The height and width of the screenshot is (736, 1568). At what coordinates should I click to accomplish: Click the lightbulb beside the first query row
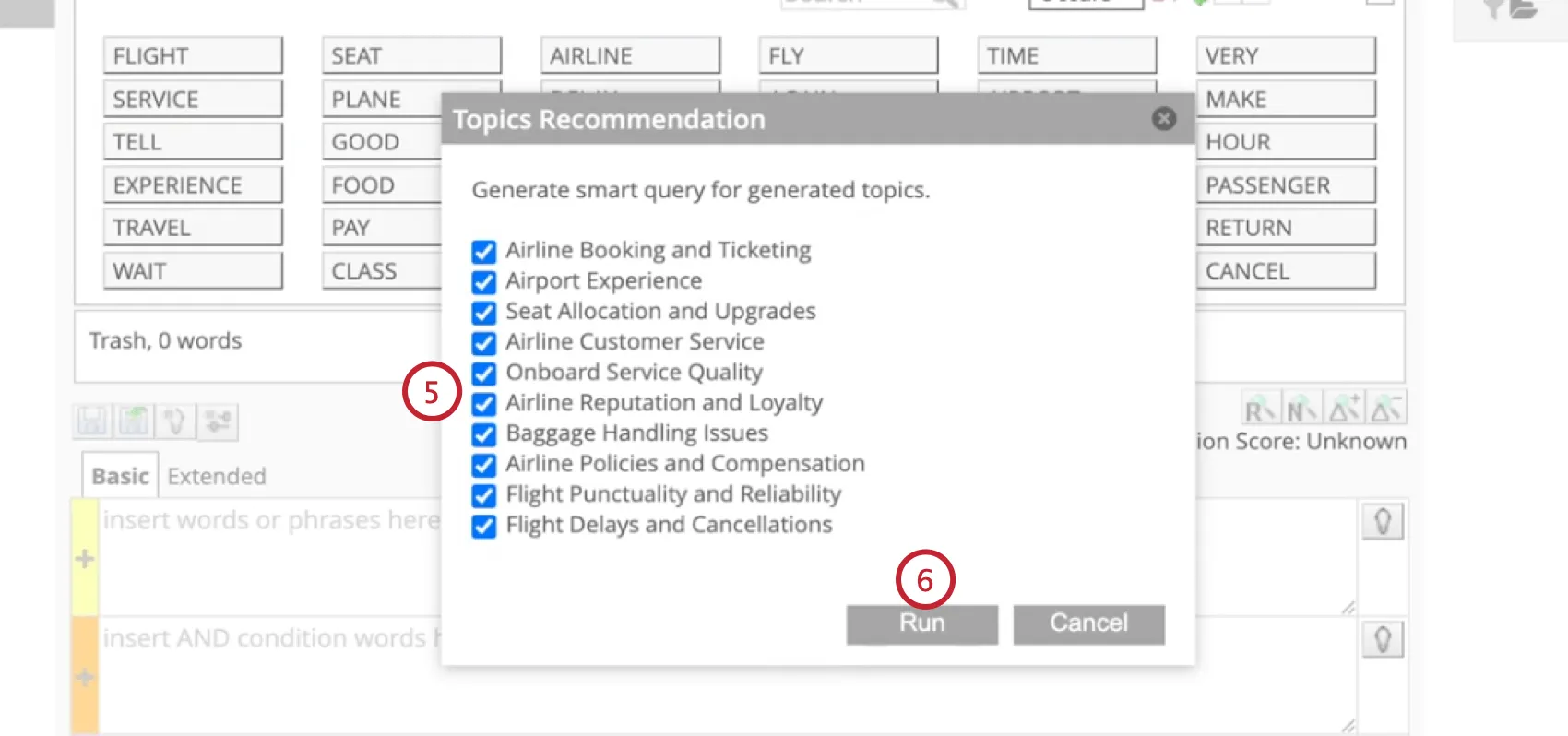point(1382,521)
